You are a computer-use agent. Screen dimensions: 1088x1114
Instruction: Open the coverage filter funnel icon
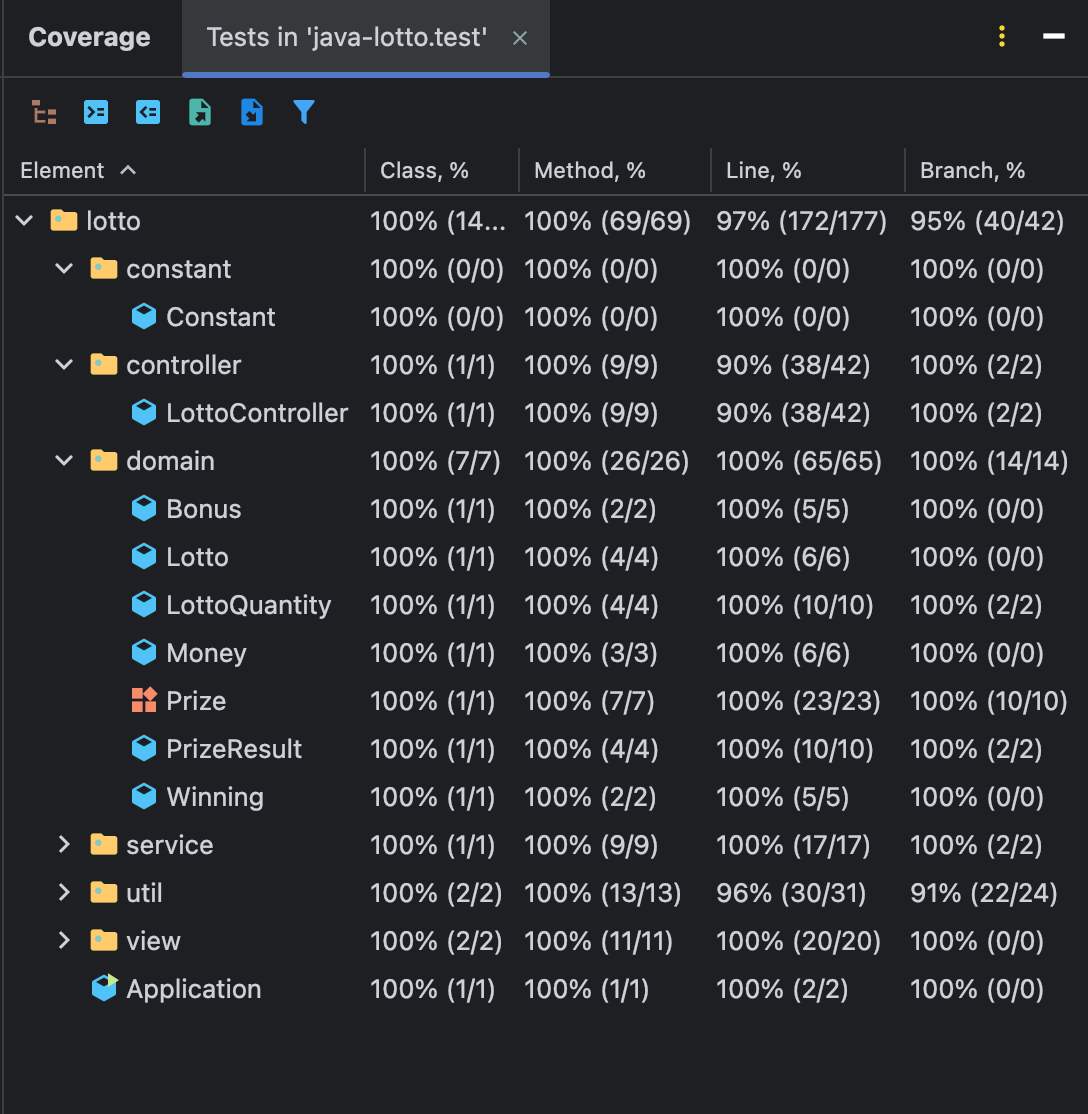coord(303,112)
